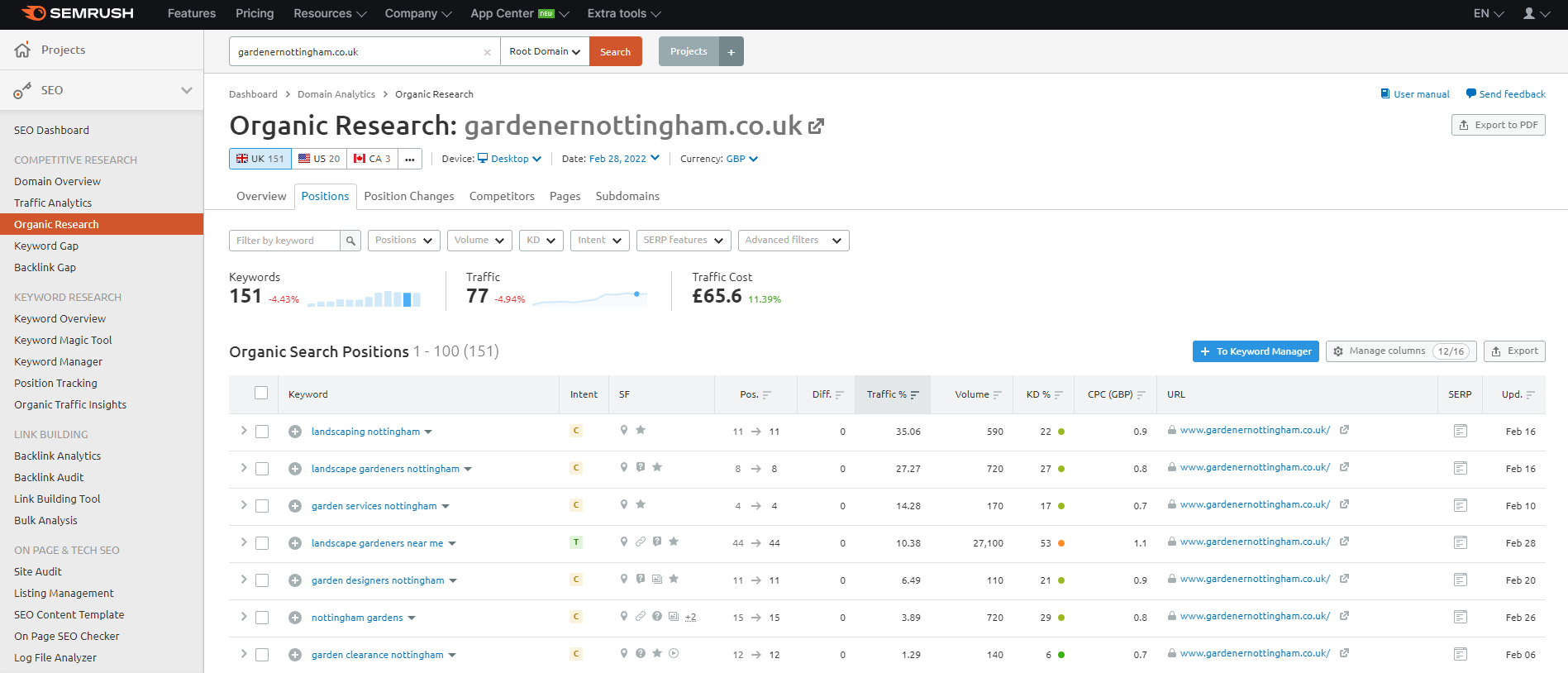Click the orange Search button
This screenshot has height=673, width=1568.
pyautogui.click(x=616, y=51)
